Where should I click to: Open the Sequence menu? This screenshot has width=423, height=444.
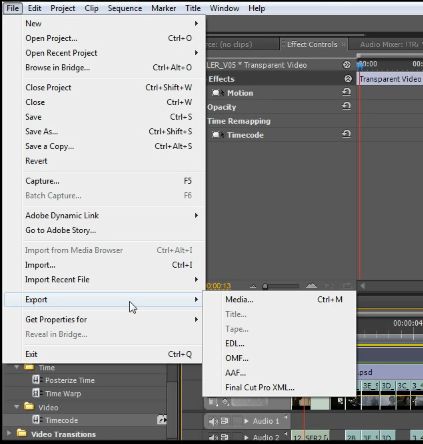point(125,8)
